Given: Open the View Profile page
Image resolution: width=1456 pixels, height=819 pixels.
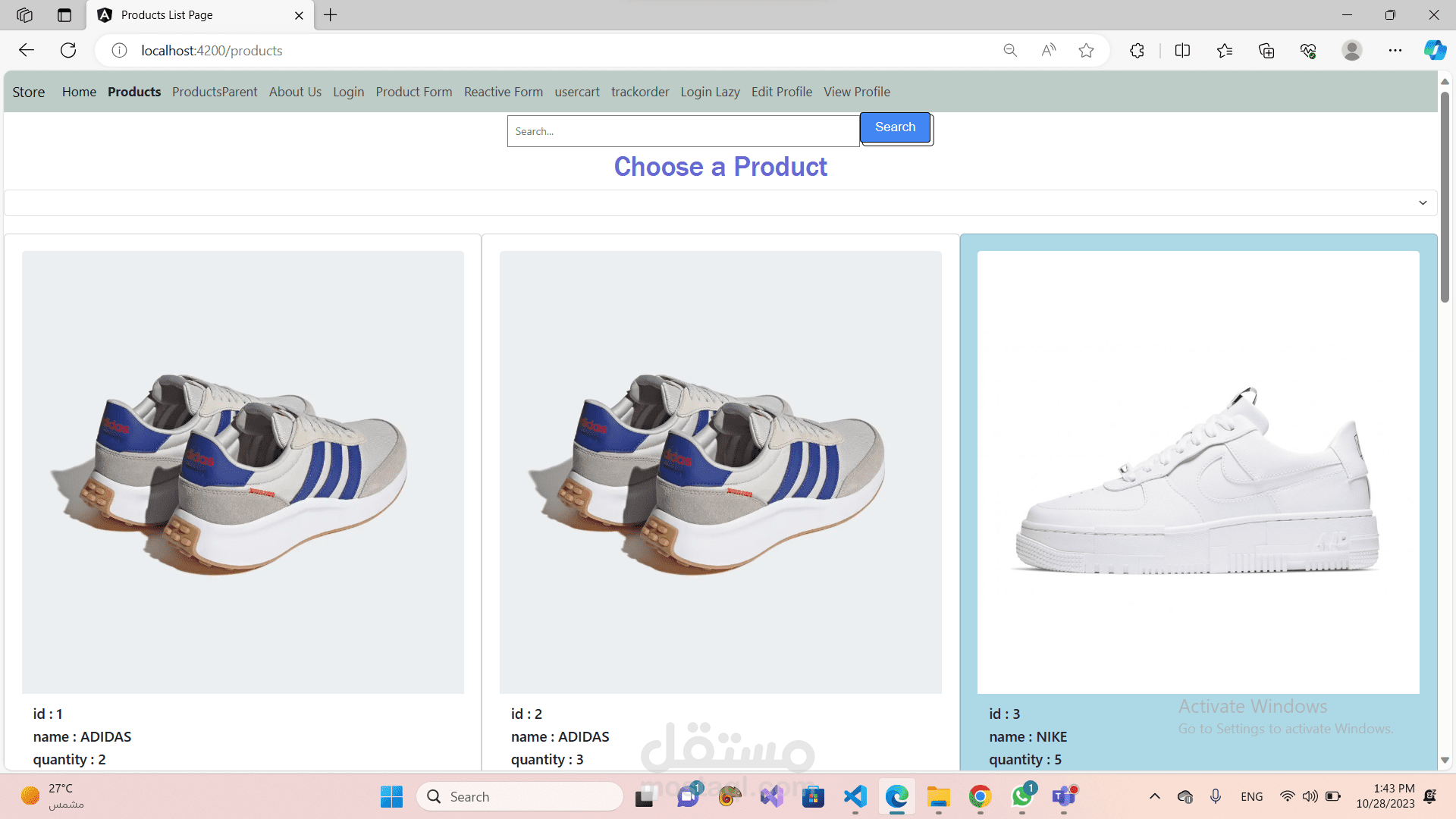Looking at the screenshot, I should (857, 92).
